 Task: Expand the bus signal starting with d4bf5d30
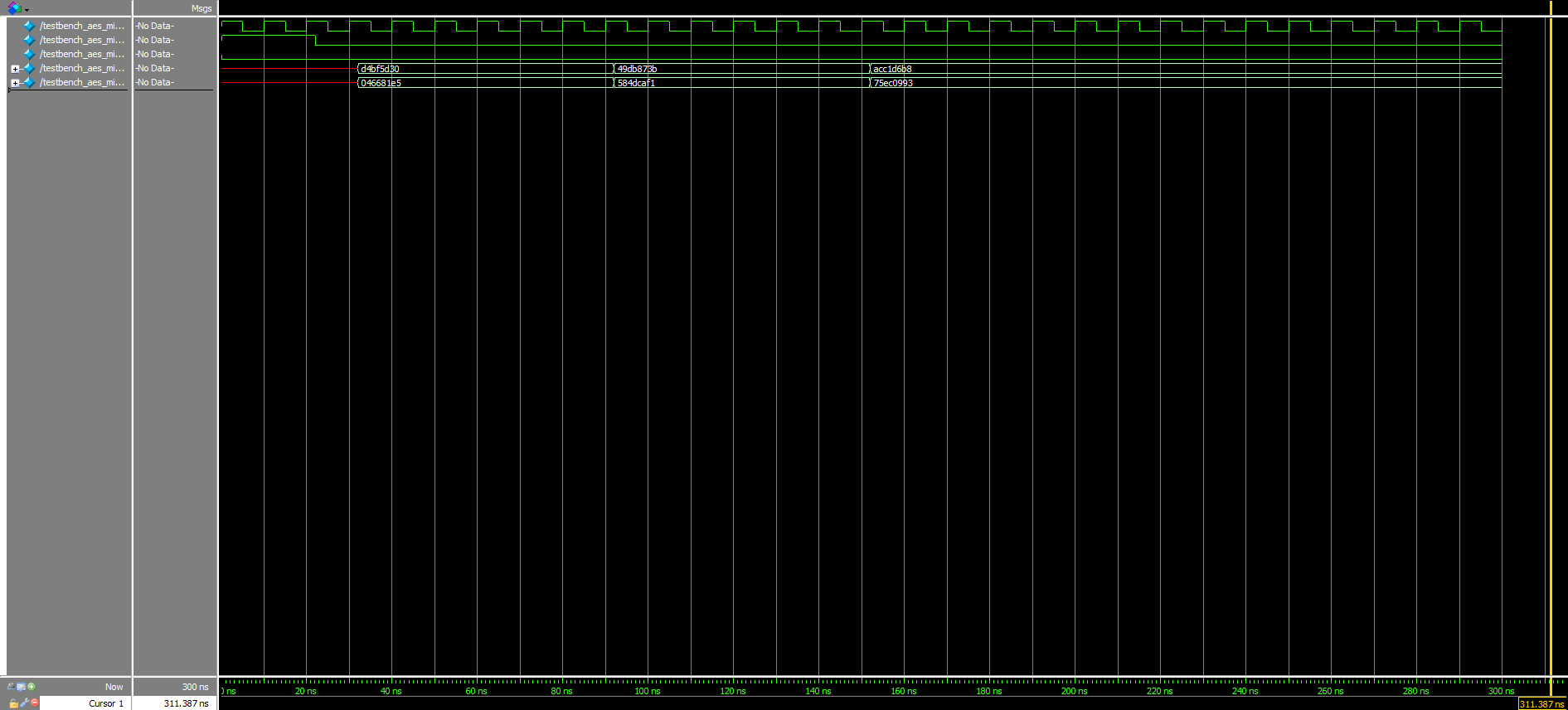tap(15, 69)
